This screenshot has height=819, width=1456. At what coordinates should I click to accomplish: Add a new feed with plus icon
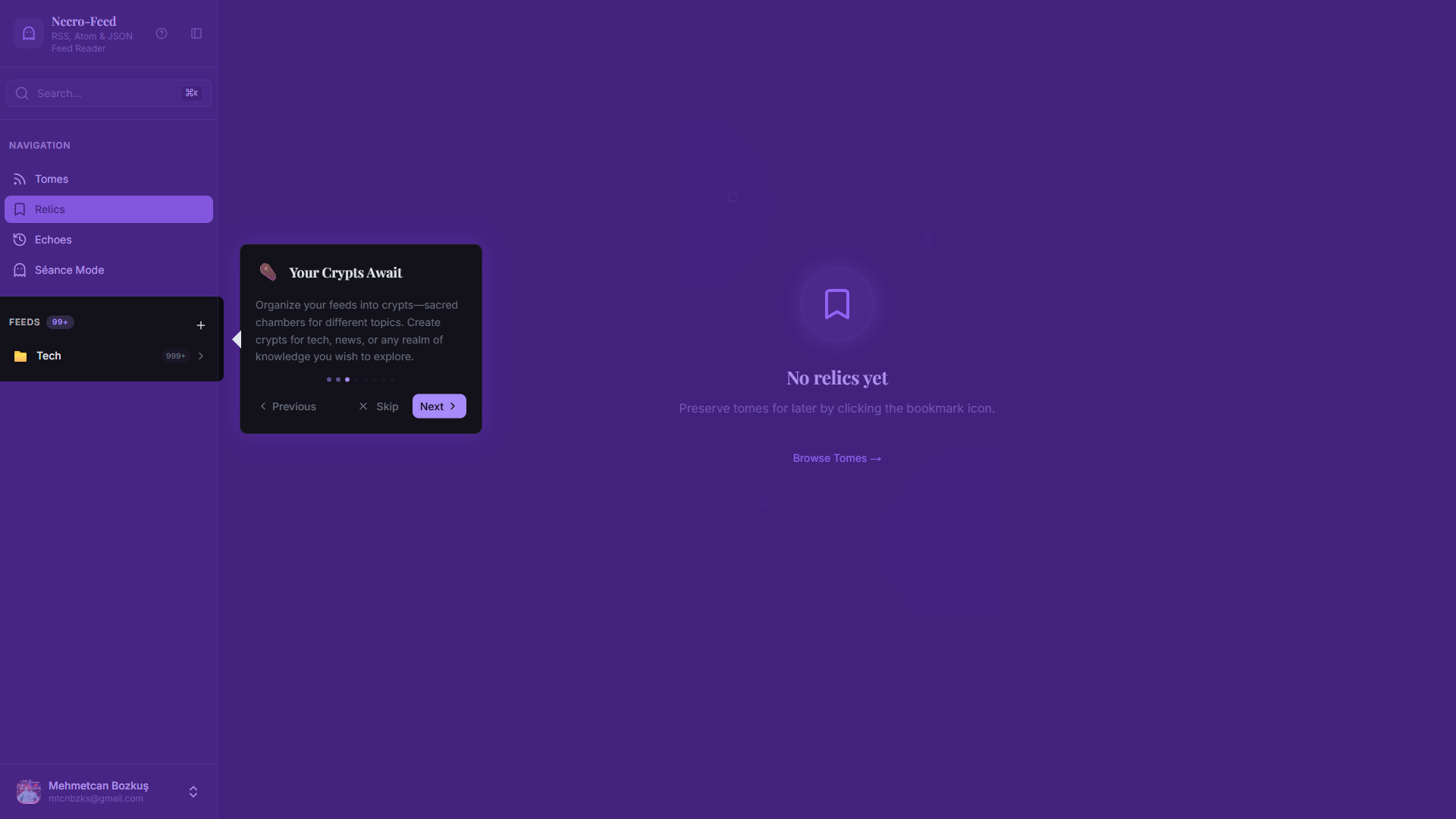(x=201, y=325)
